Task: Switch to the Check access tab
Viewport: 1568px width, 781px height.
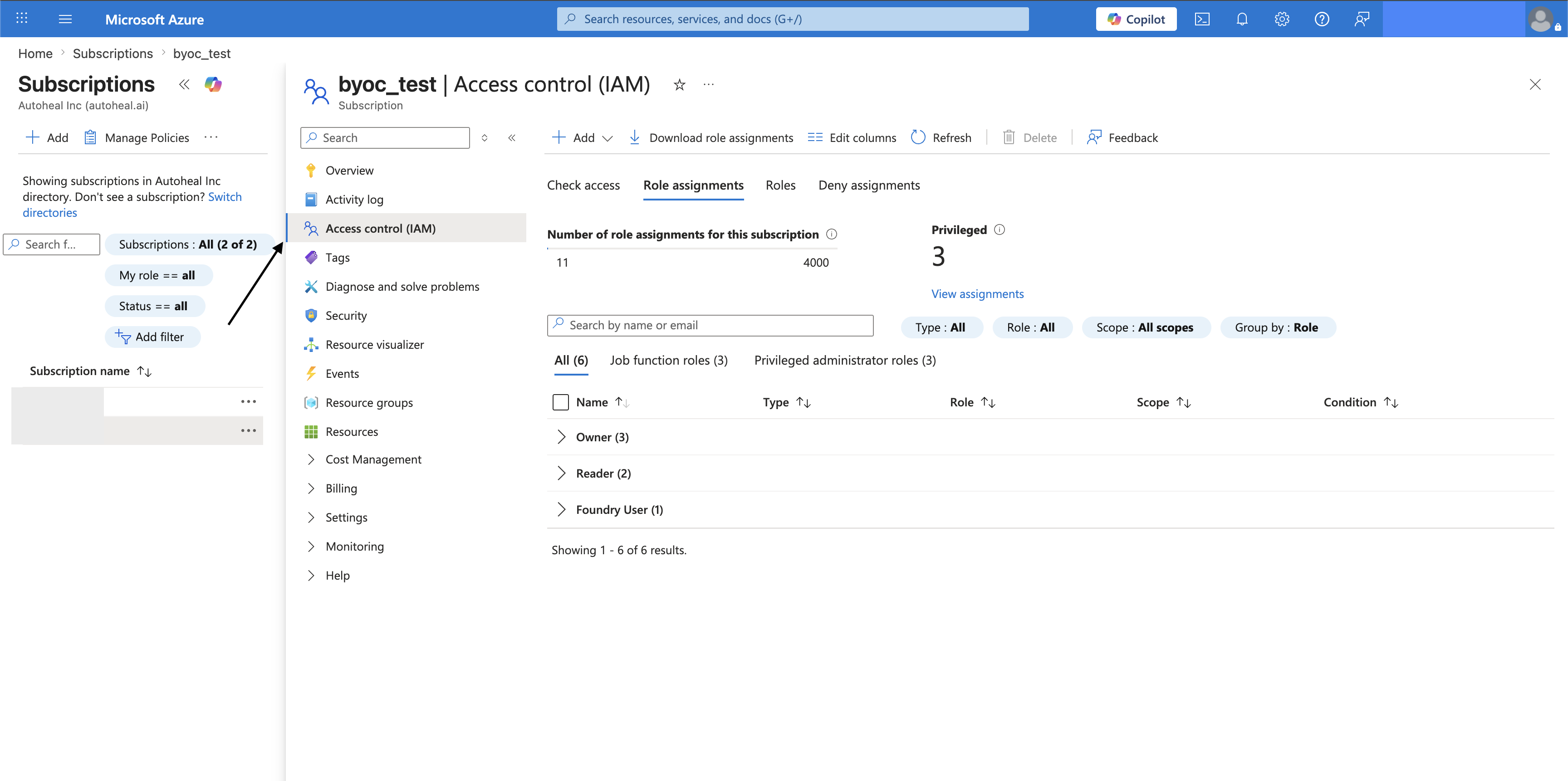Action: click(x=583, y=185)
